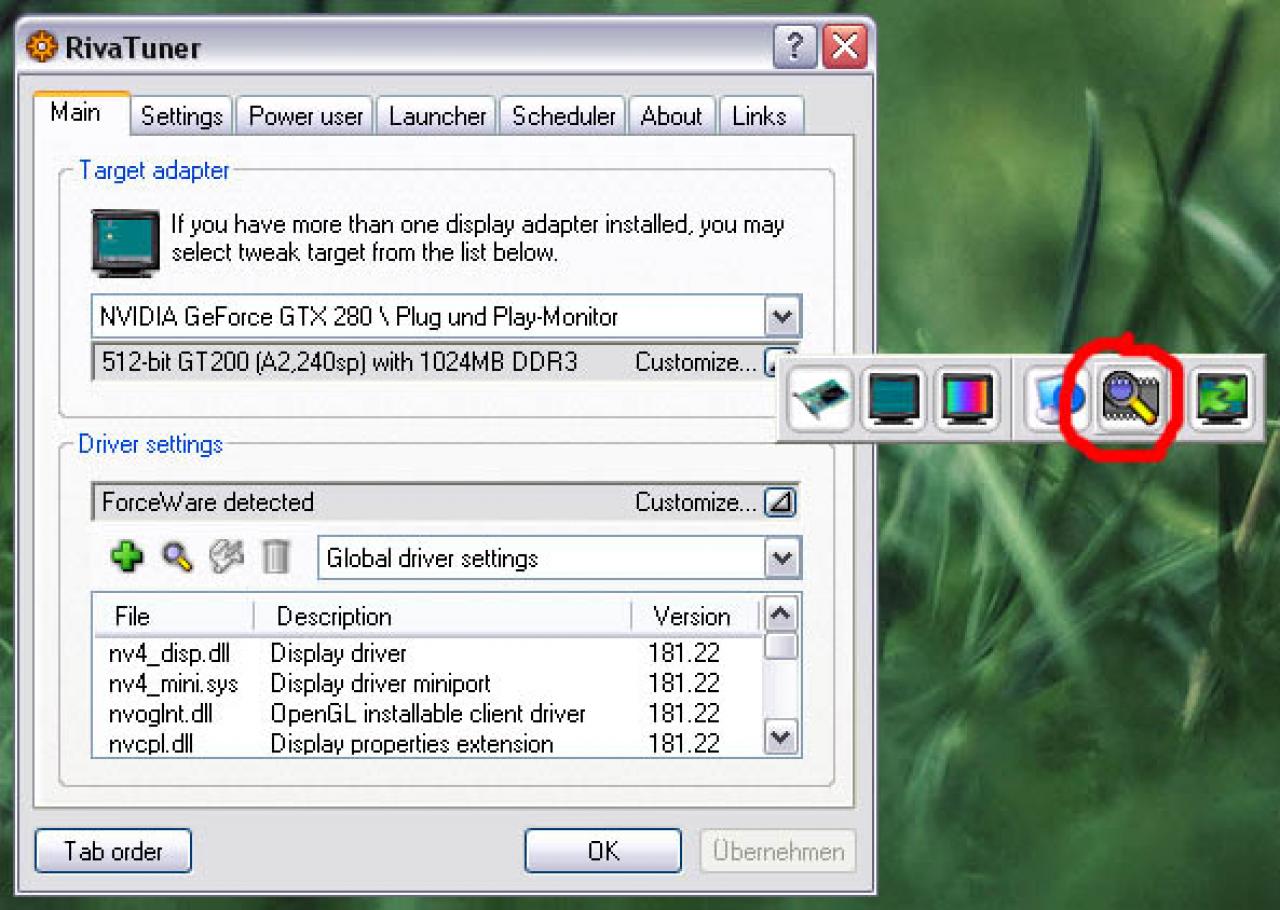Open the Launcher tab
This screenshot has width=1280, height=910.
437,116
